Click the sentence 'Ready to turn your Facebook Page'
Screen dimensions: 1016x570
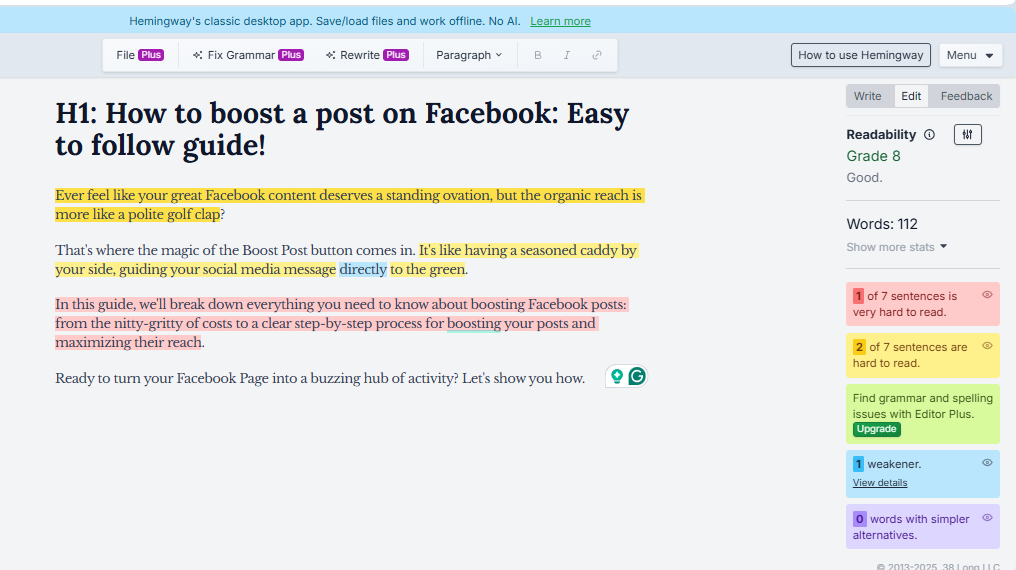tap(320, 378)
